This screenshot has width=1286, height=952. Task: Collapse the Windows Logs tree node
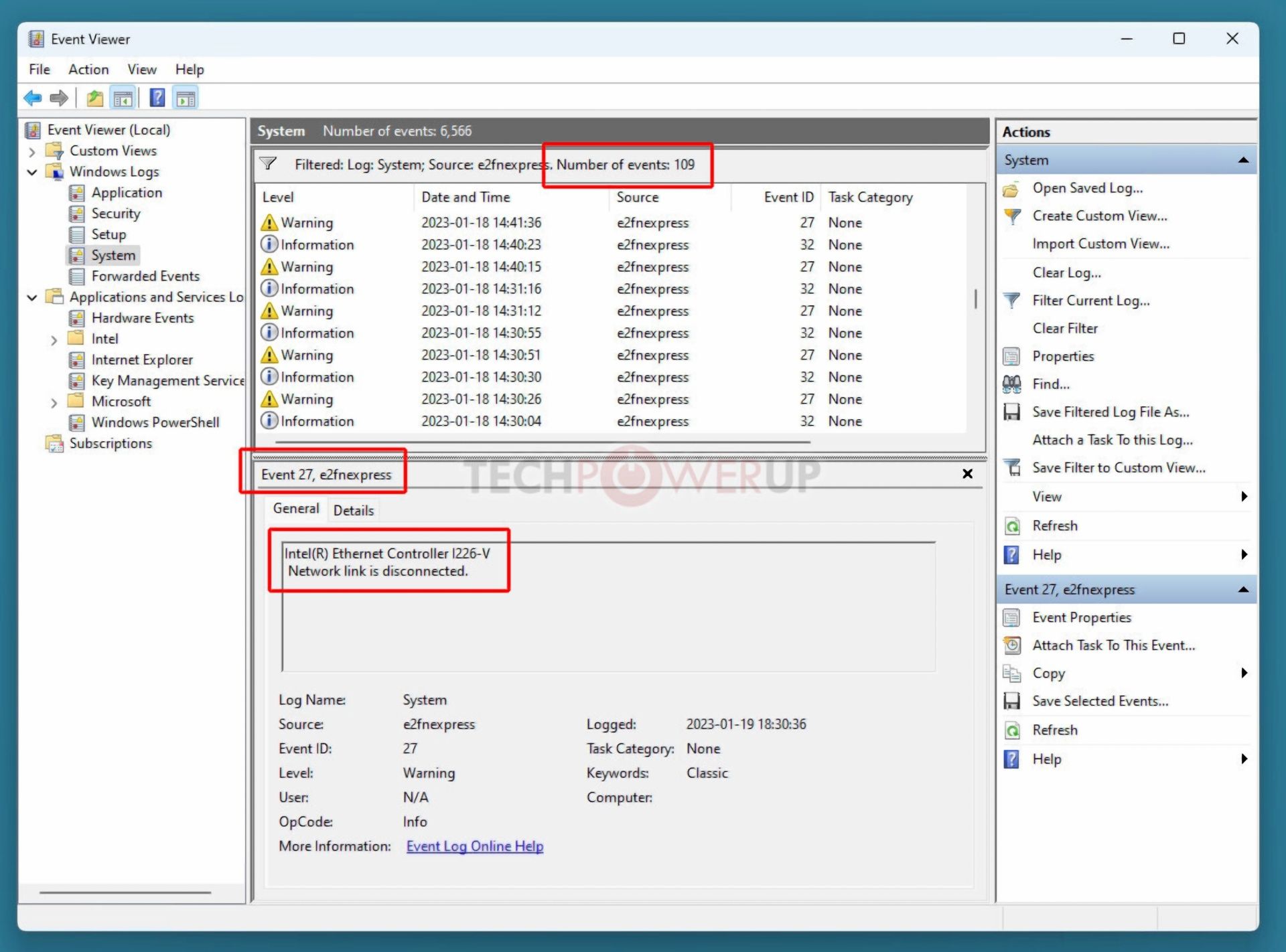(32, 172)
